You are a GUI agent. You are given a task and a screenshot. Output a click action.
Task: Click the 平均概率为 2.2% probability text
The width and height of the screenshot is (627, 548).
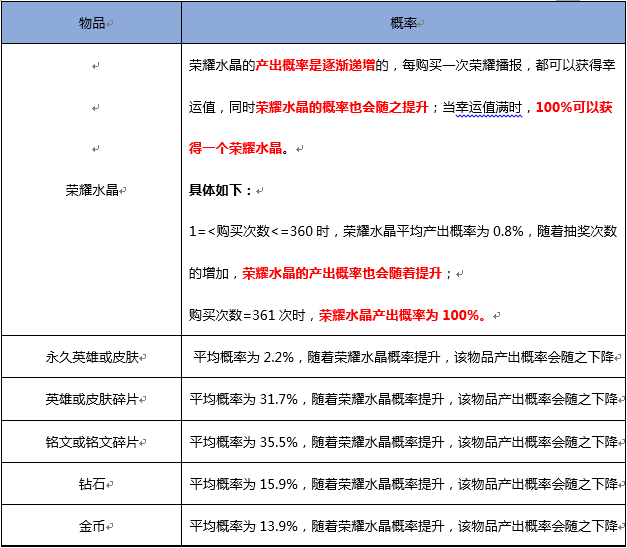pos(244,357)
